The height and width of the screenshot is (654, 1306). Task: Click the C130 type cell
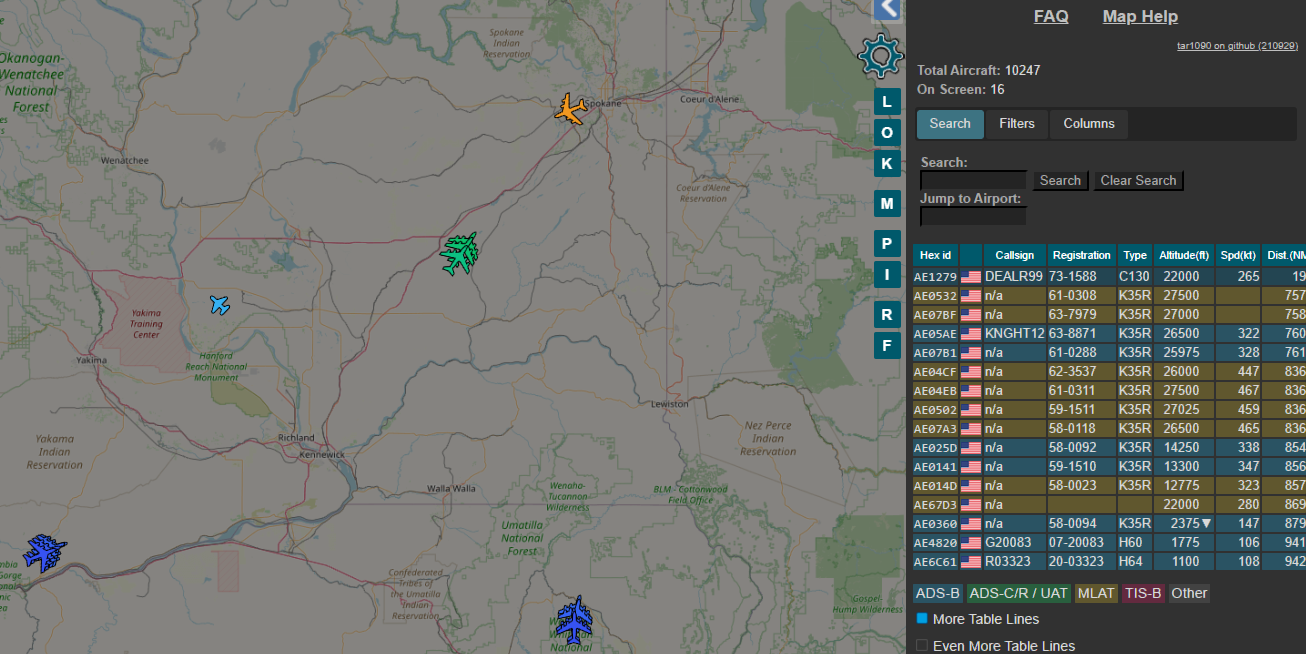click(1134, 276)
